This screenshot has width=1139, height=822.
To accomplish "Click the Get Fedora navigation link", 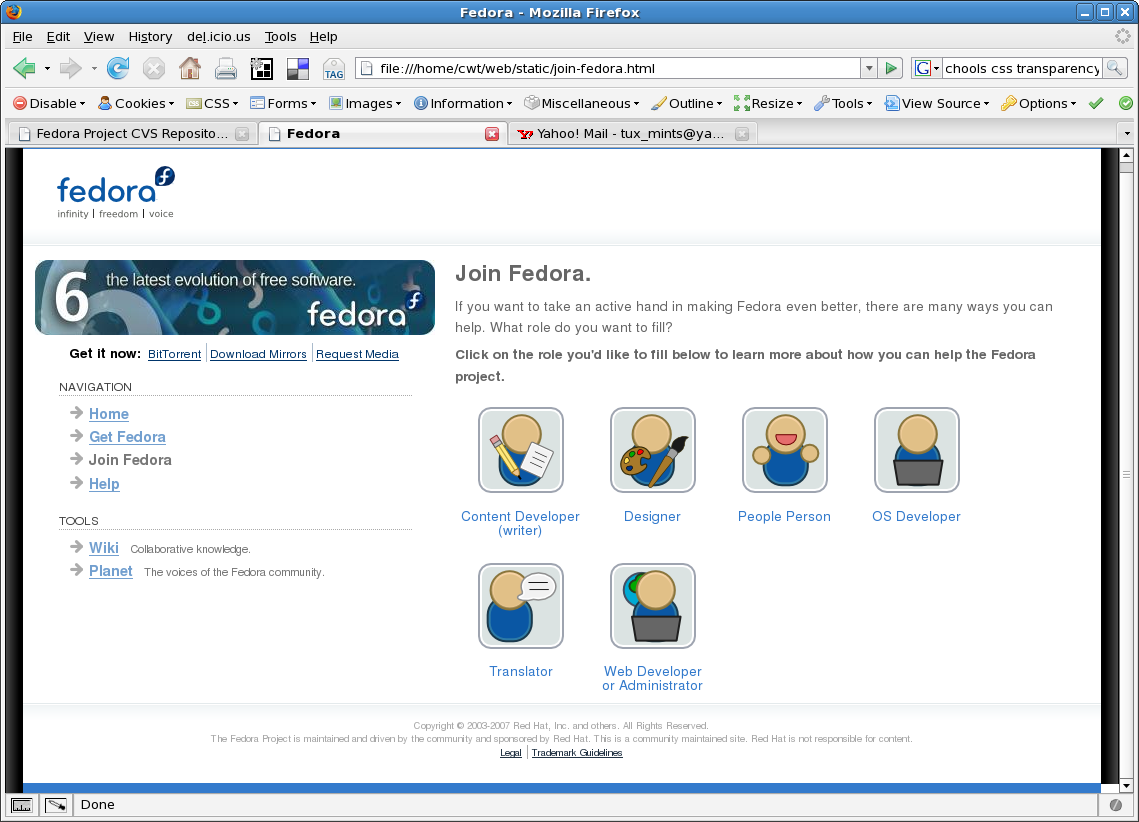I will (x=127, y=436).
